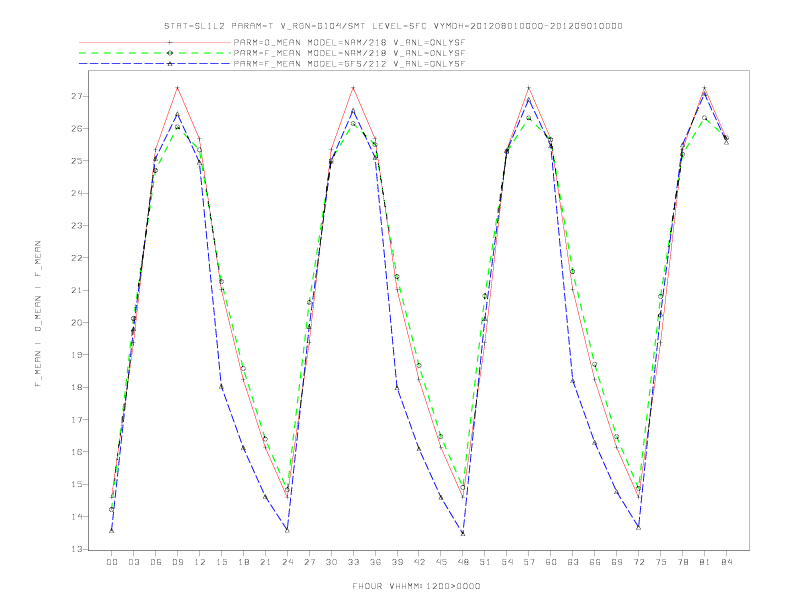Click x-axis forecast hour label 84
The height and width of the screenshot is (612, 792).
pyautogui.click(x=727, y=562)
